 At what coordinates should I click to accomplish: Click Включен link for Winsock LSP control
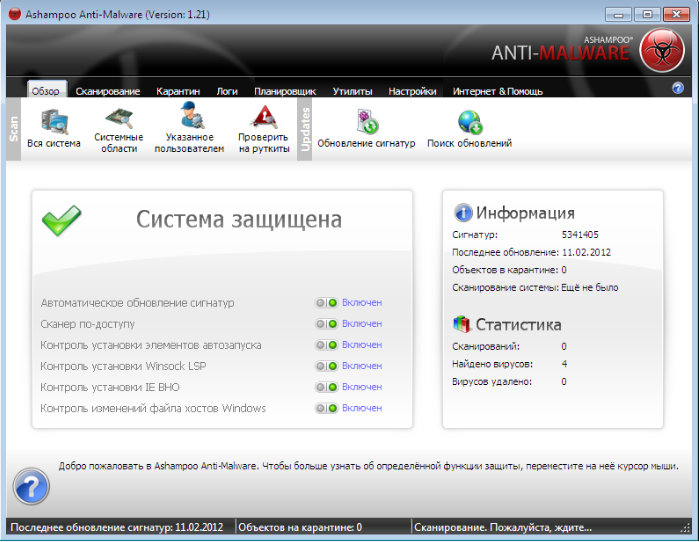pyautogui.click(x=362, y=365)
